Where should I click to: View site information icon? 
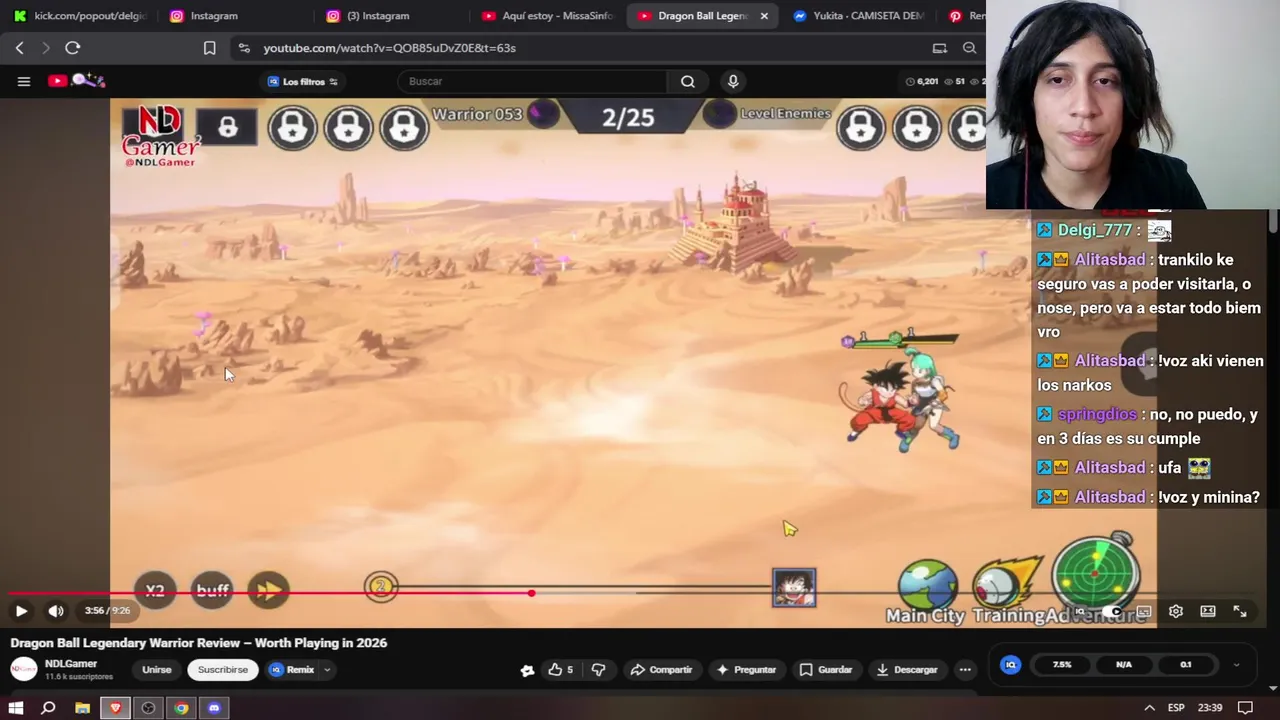(244, 48)
